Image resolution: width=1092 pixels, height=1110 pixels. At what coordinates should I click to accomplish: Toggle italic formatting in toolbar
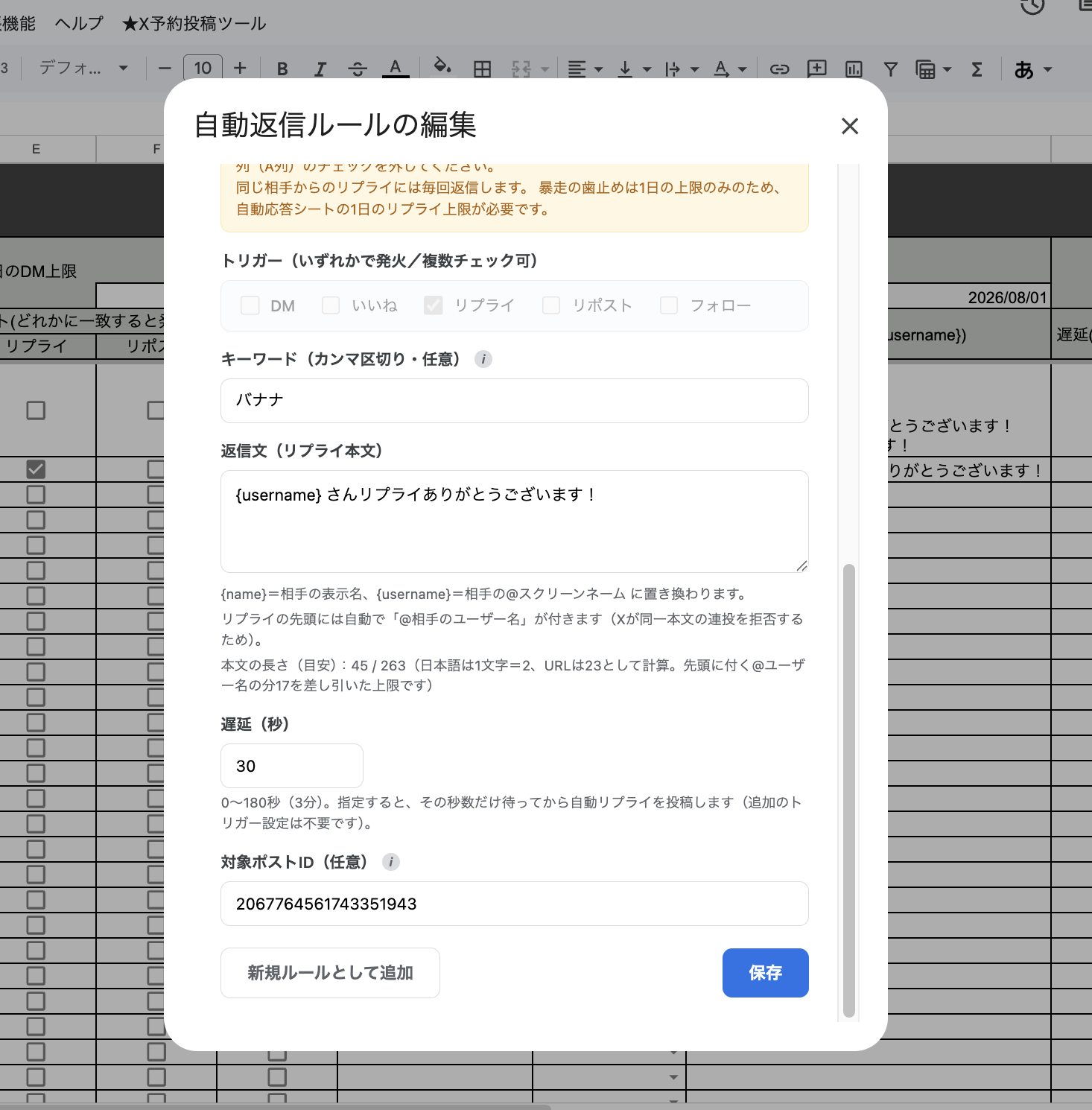pyautogui.click(x=320, y=69)
